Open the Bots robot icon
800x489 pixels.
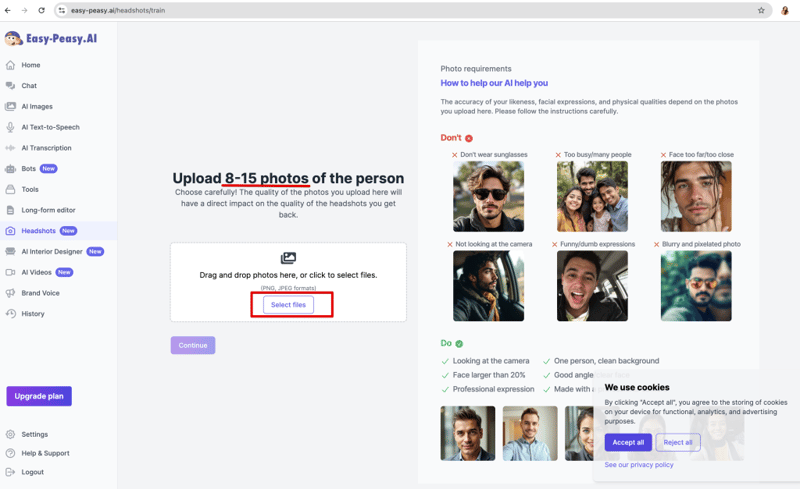(x=11, y=169)
